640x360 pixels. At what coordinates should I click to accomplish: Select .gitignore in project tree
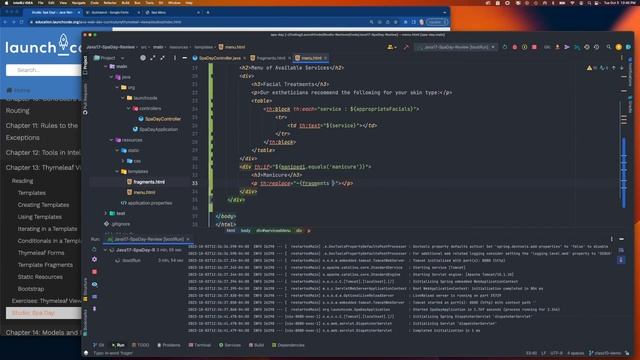(x=117, y=224)
